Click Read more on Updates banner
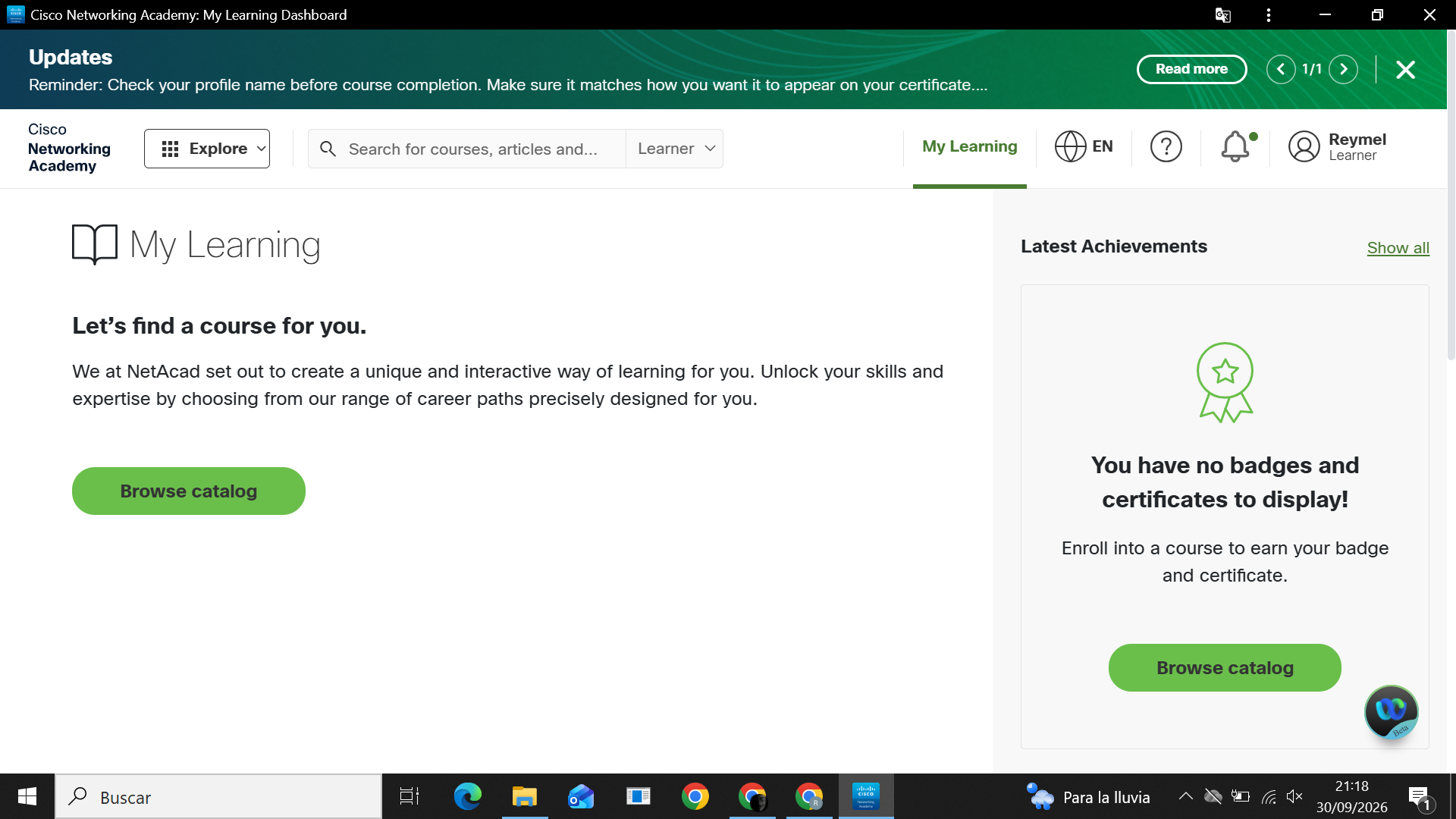The height and width of the screenshot is (819, 1456). pyautogui.click(x=1191, y=69)
